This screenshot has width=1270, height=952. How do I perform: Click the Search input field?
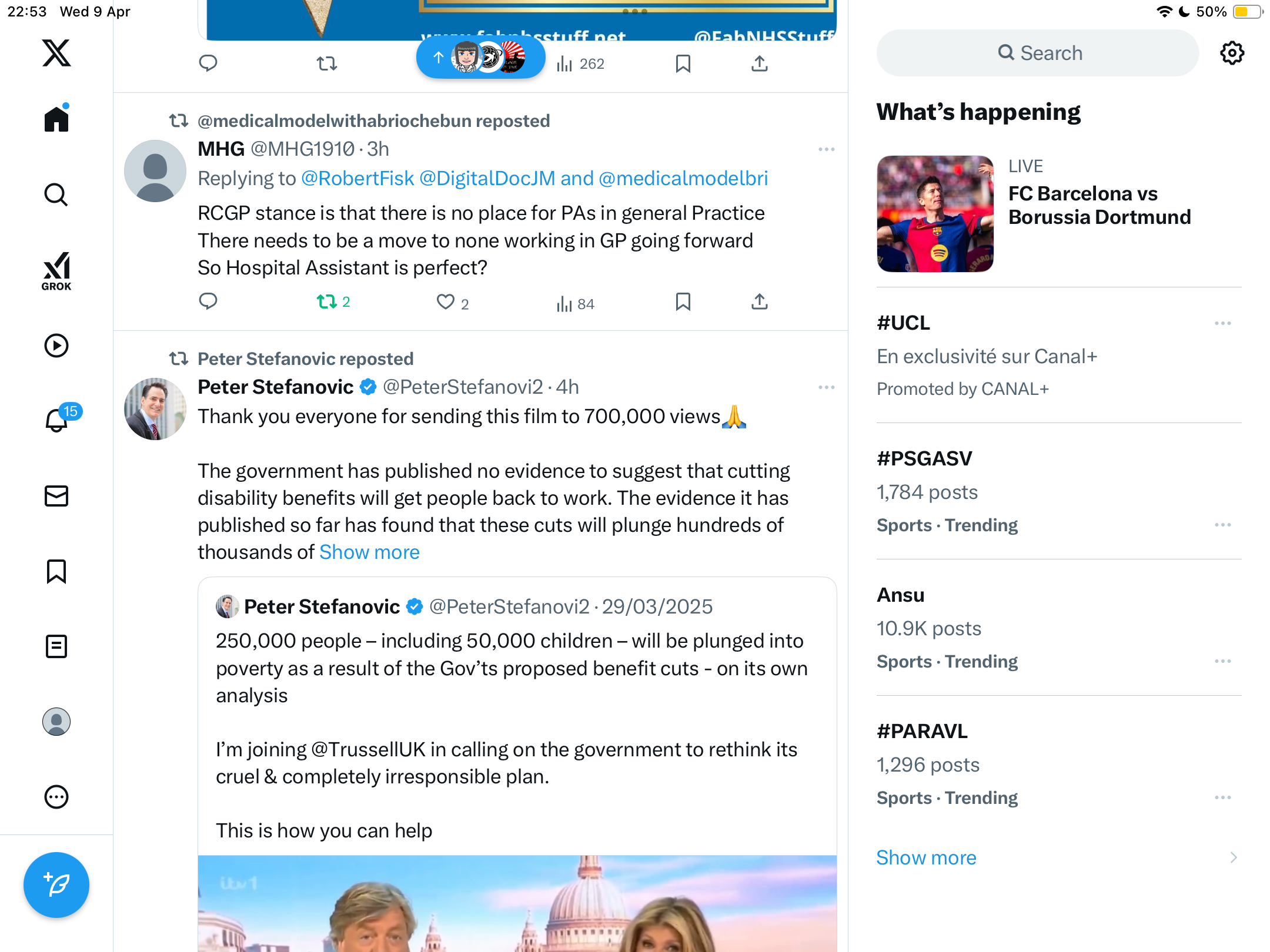pos(1038,53)
